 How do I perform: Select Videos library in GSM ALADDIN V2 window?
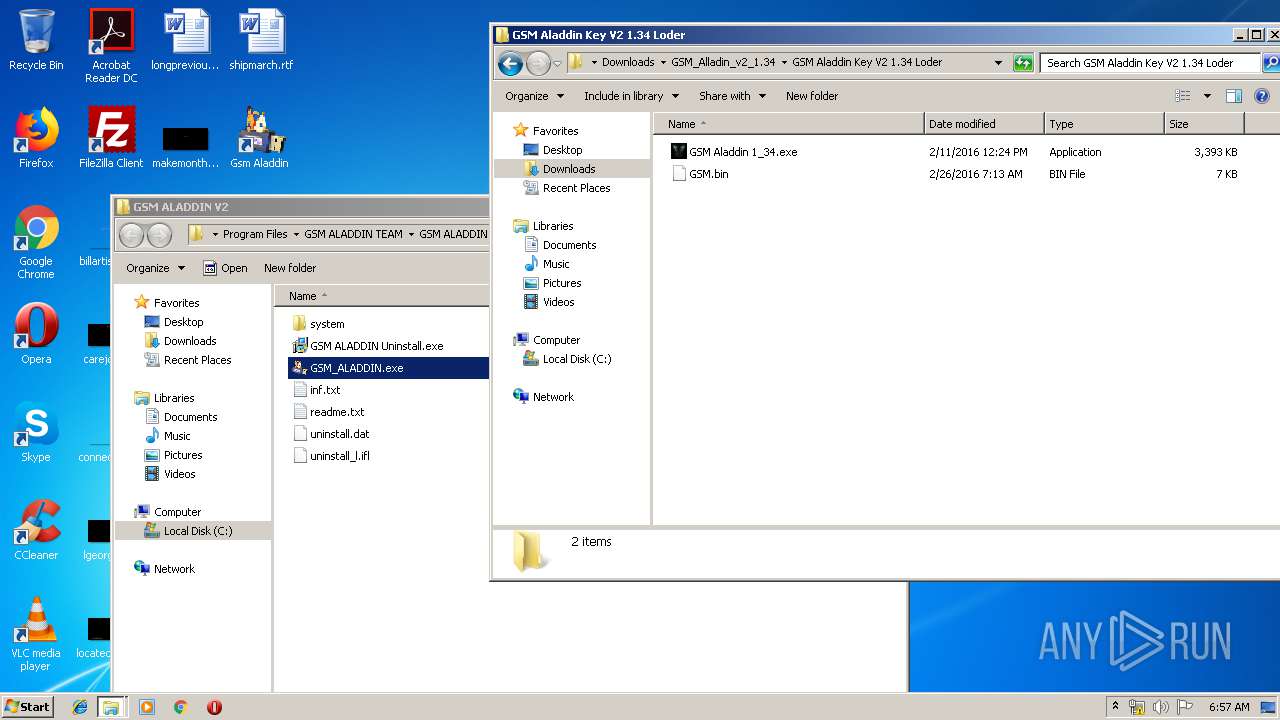click(180, 474)
